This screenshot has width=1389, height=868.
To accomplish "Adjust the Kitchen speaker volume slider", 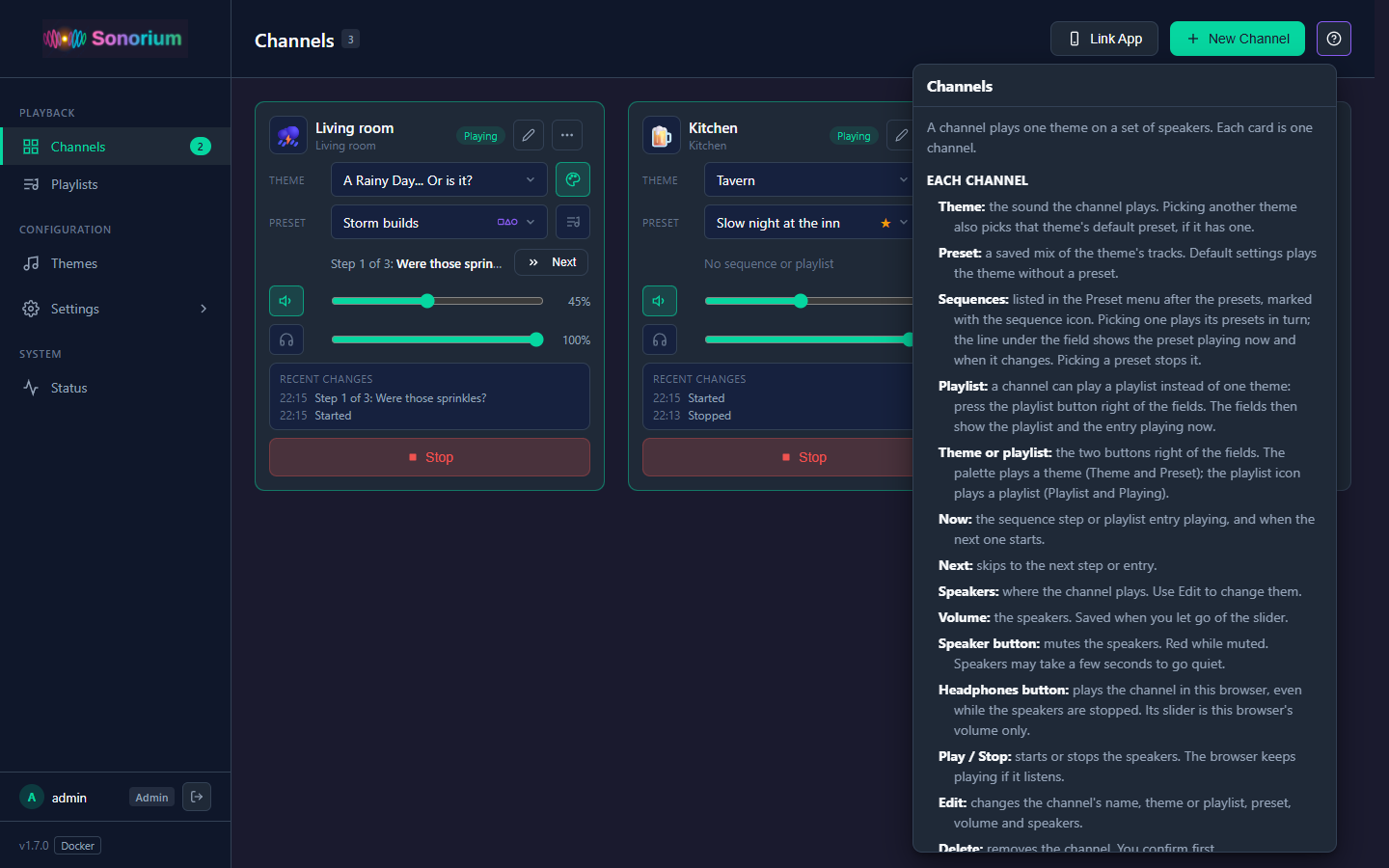I will point(808,301).
